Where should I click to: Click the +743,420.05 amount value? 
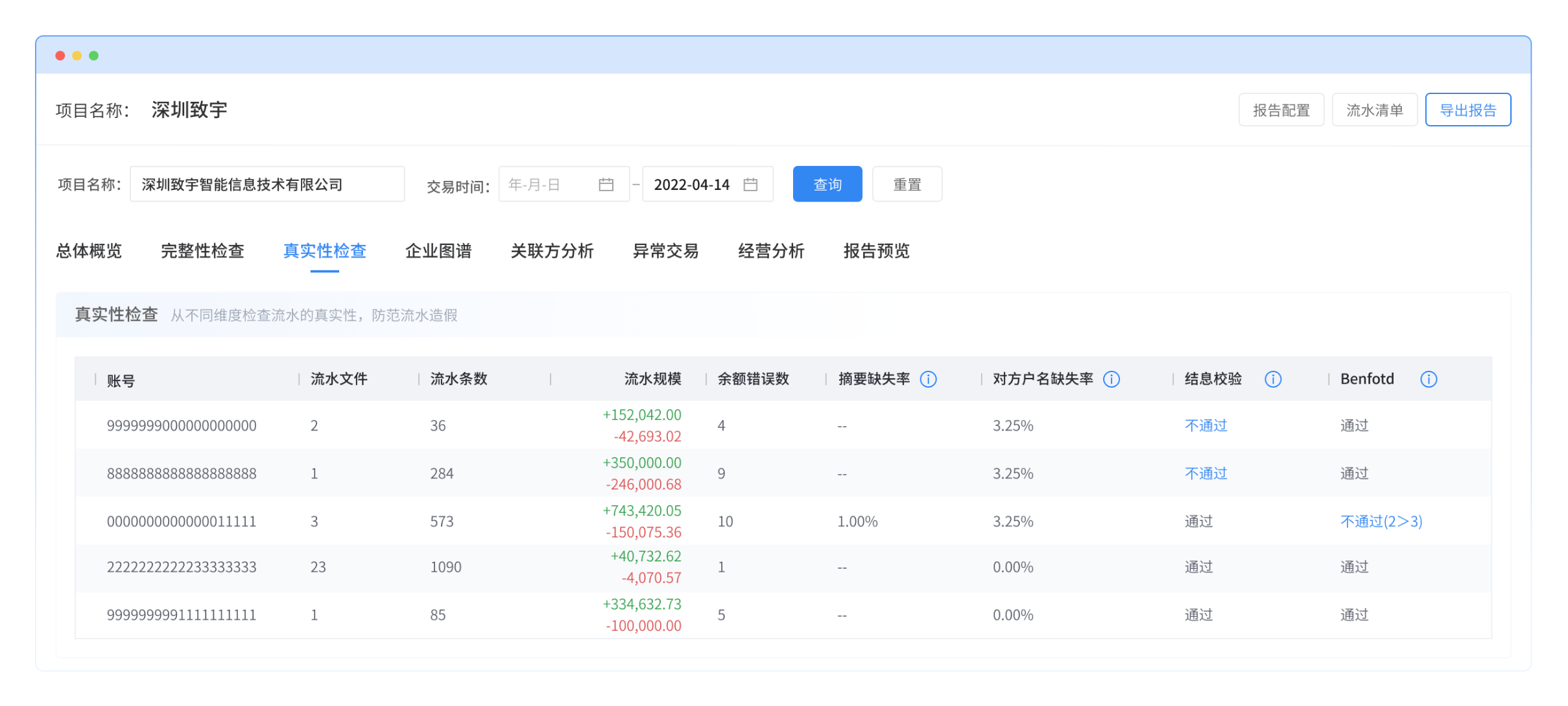point(641,511)
